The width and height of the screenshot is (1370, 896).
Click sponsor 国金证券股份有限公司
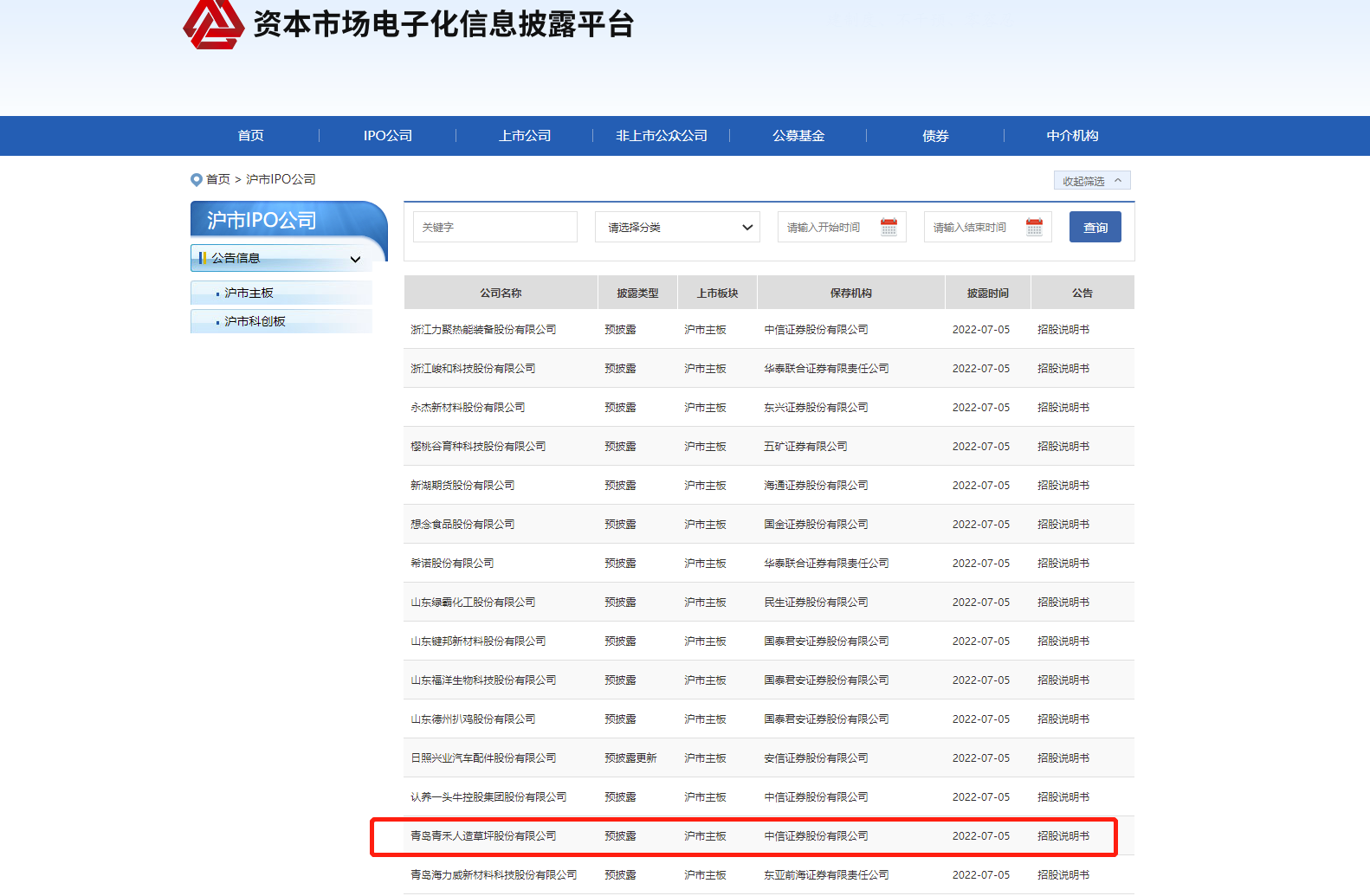coord(816,525)
